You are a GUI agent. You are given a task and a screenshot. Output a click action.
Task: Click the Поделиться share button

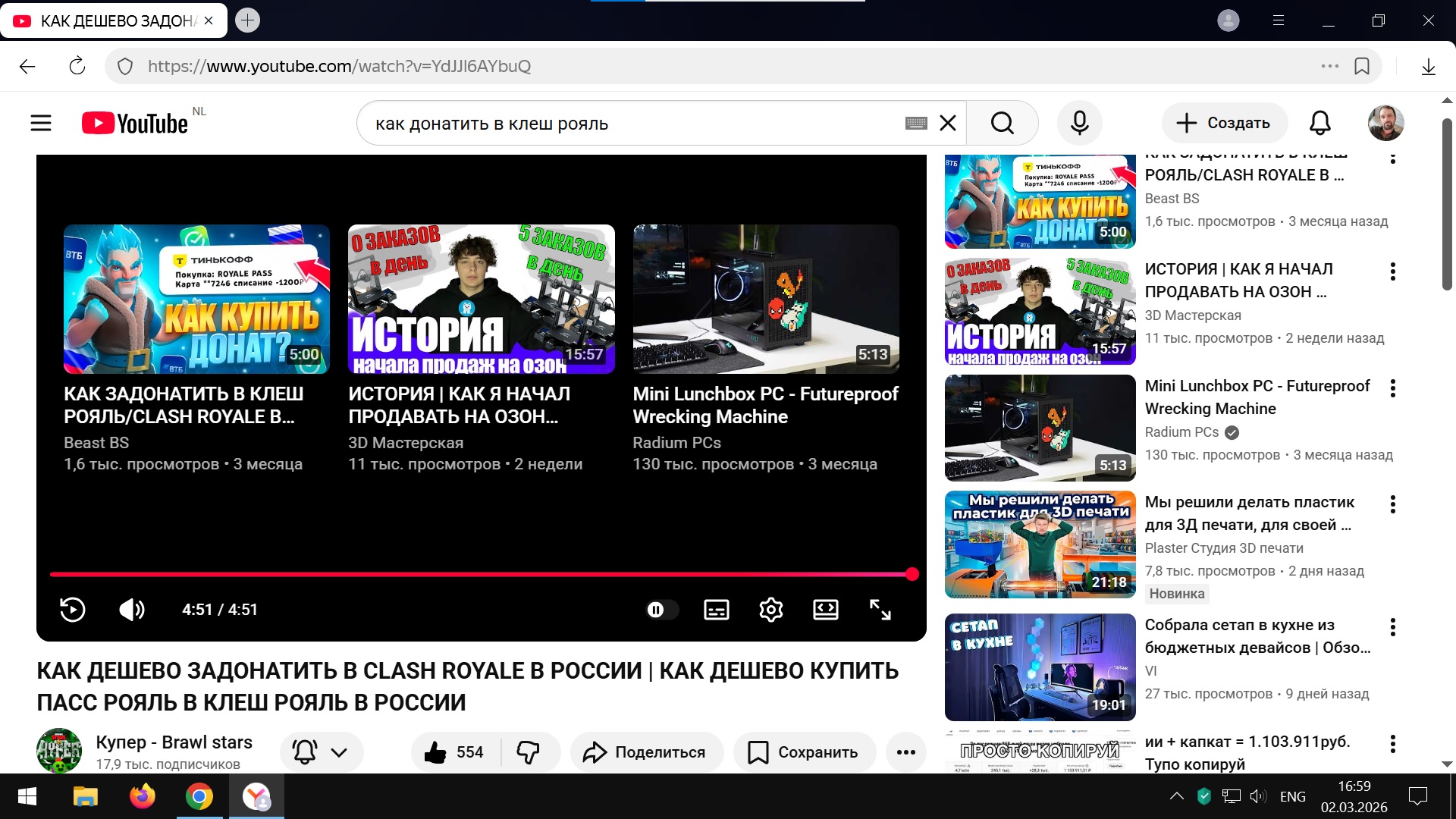(x=645, y=752)
